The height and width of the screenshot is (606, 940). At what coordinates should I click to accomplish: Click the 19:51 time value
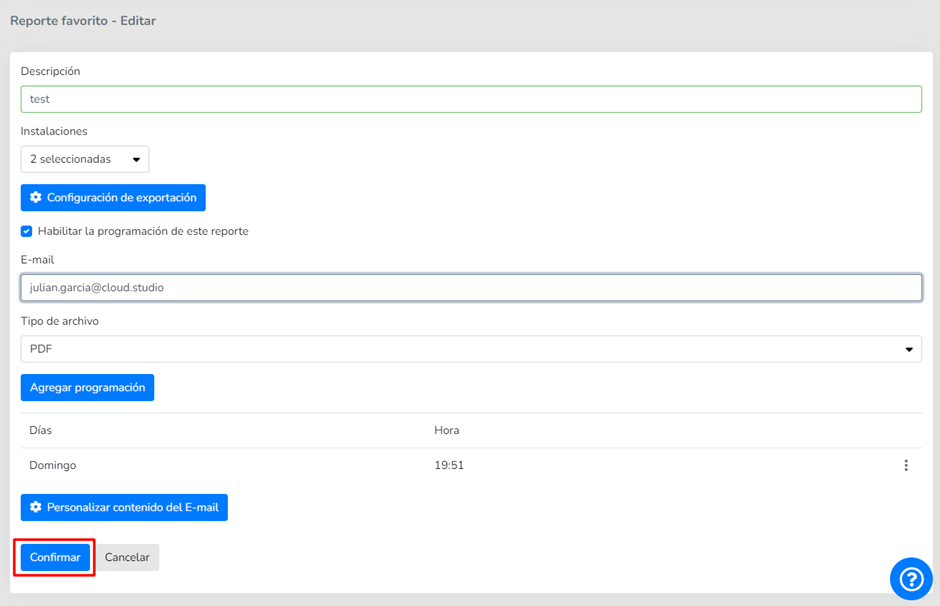(x=449, y=465)
